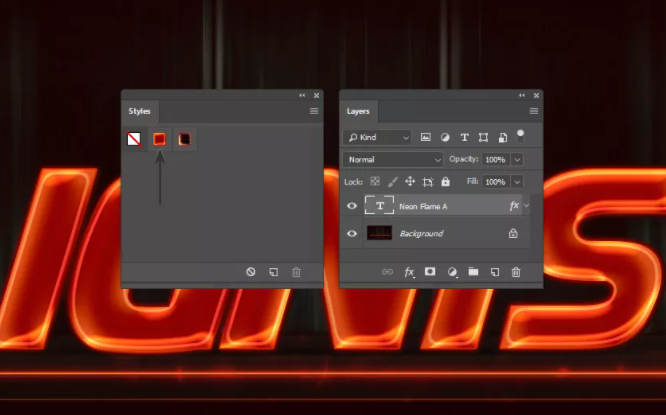This screenshot has width=666, height=415.
Task: Toggle lock transparent pixels
Action: [375, 182]
